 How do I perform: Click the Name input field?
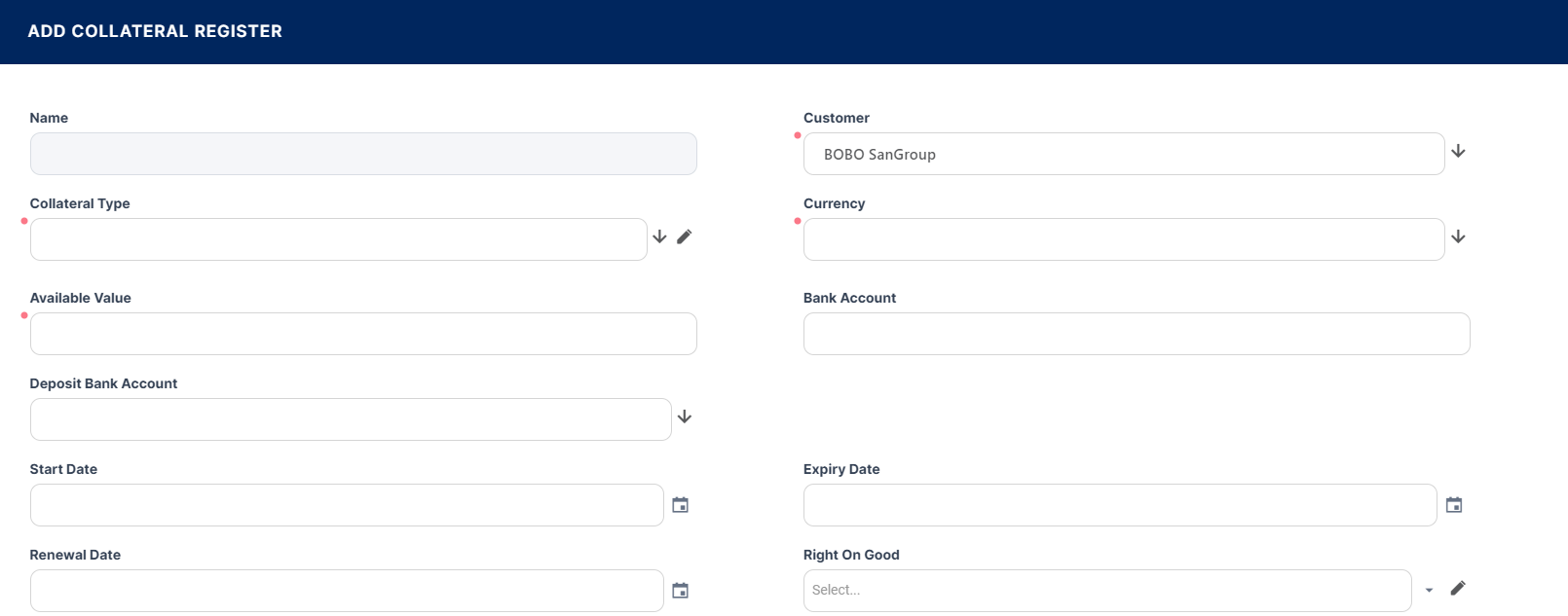363,154
